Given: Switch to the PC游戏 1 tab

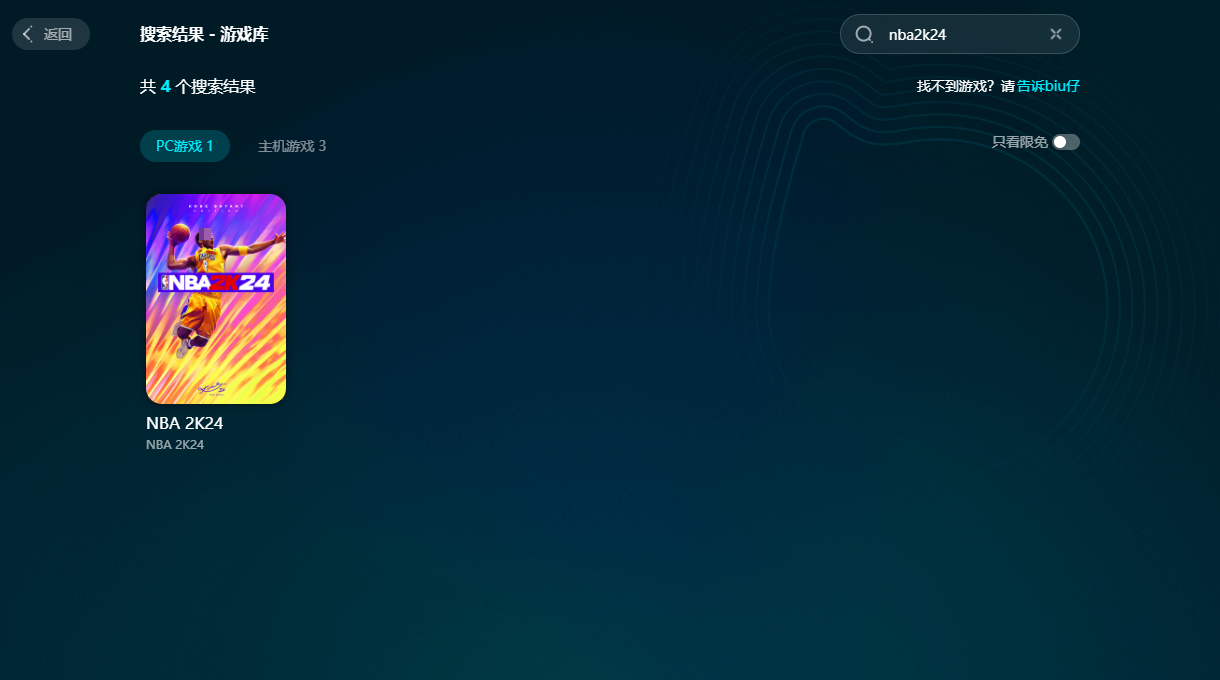Looking at the screenshot, I should point(185,146).
